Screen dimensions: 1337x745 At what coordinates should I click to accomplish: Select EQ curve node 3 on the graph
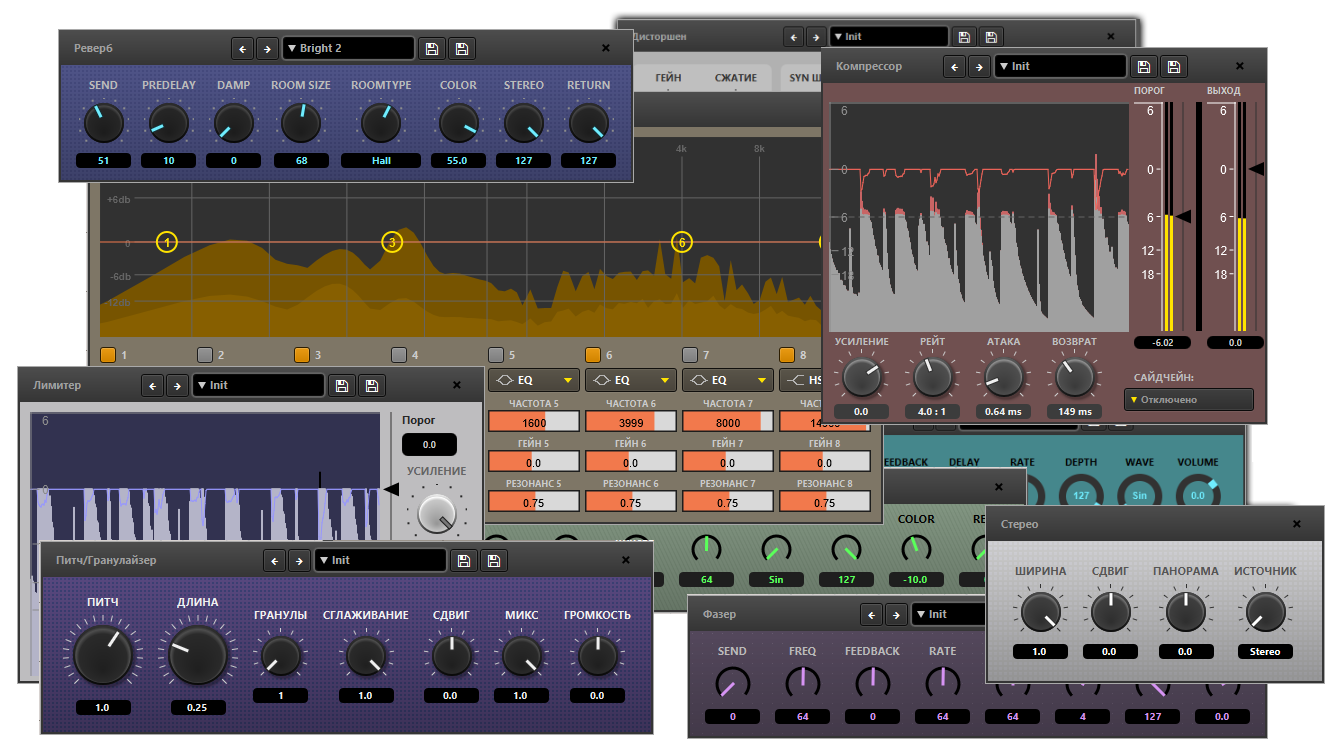click(392, 242)
